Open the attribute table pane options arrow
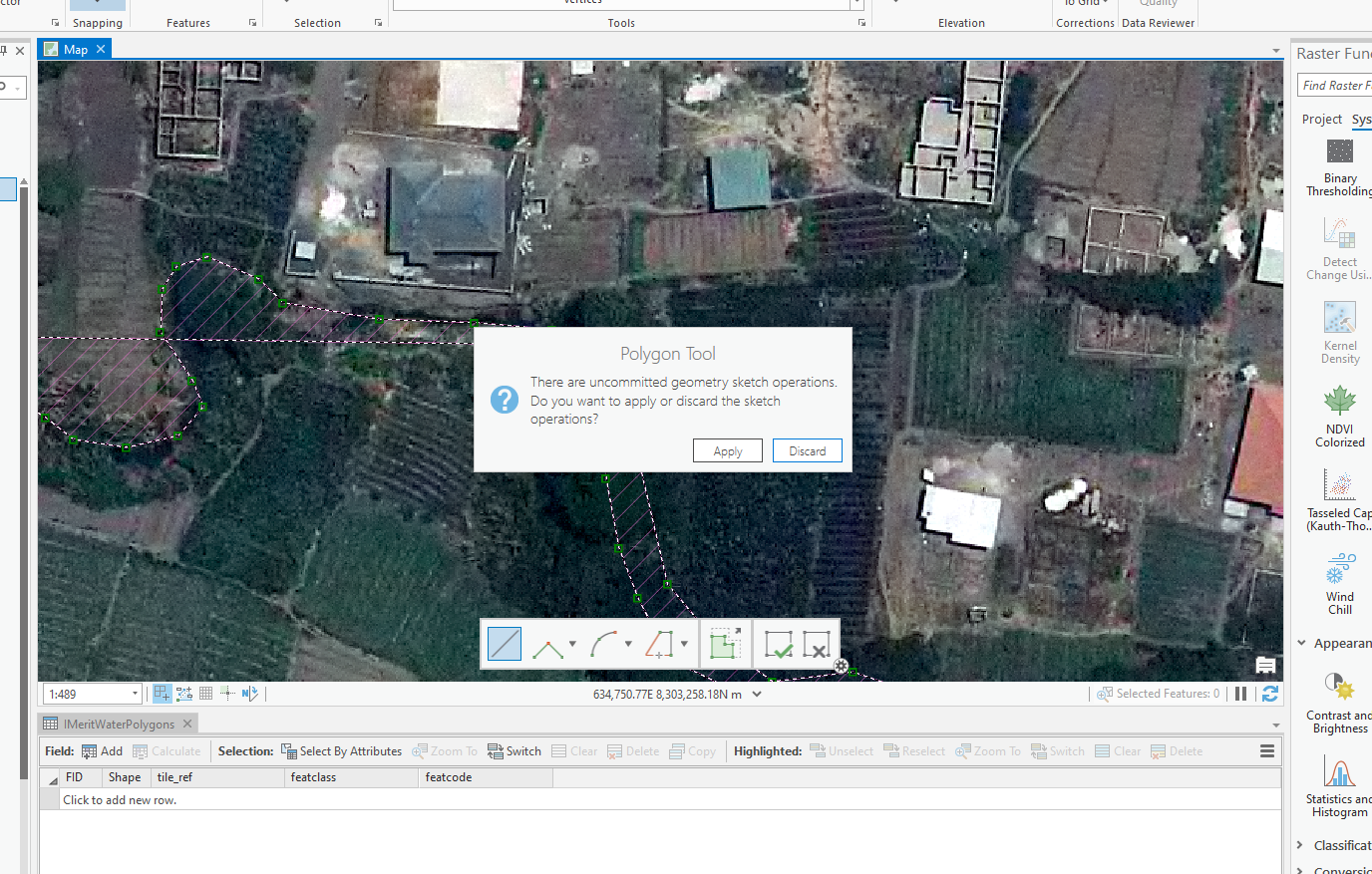 pos(1276,726)
